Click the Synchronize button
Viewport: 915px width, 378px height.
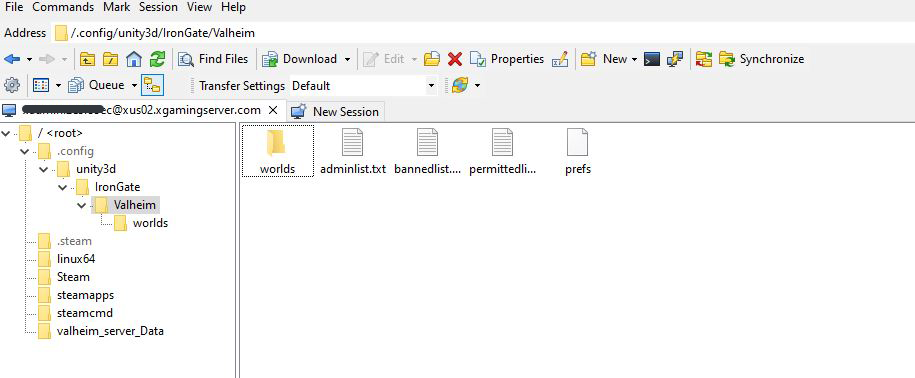click(x=762, y=59)
